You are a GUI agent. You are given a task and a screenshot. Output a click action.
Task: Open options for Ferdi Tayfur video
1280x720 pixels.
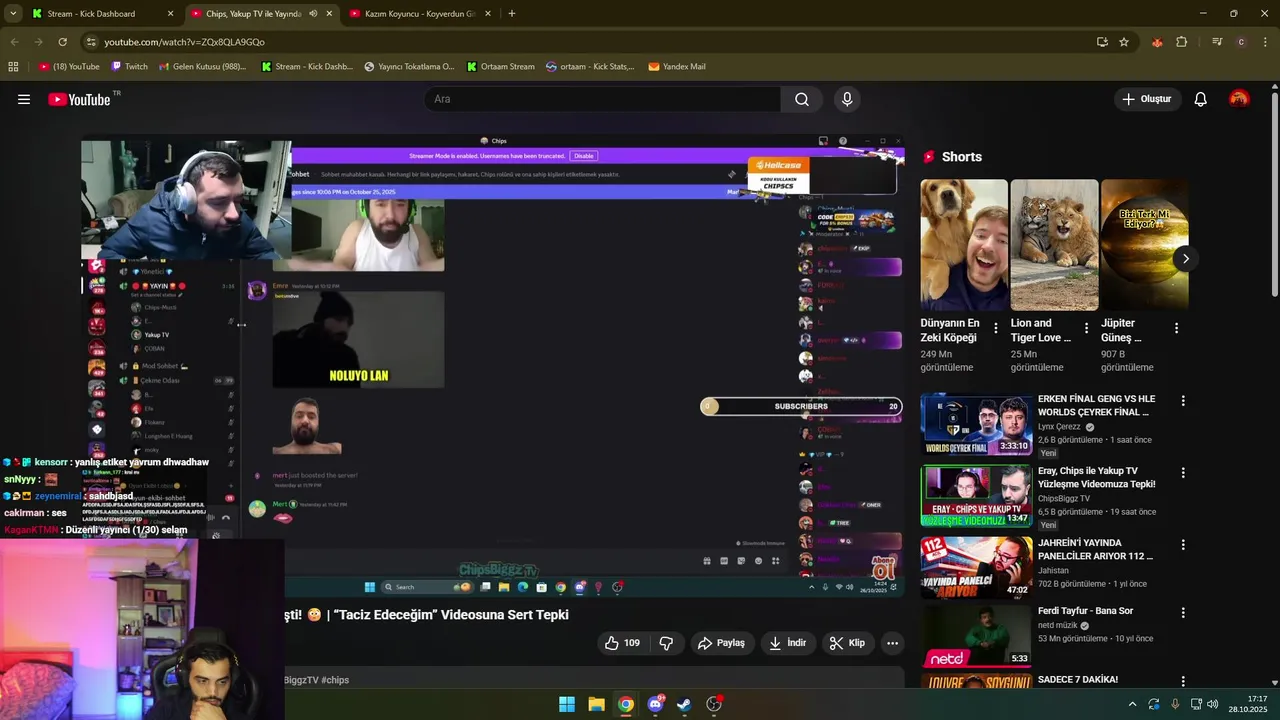[x=1183, y=612]
